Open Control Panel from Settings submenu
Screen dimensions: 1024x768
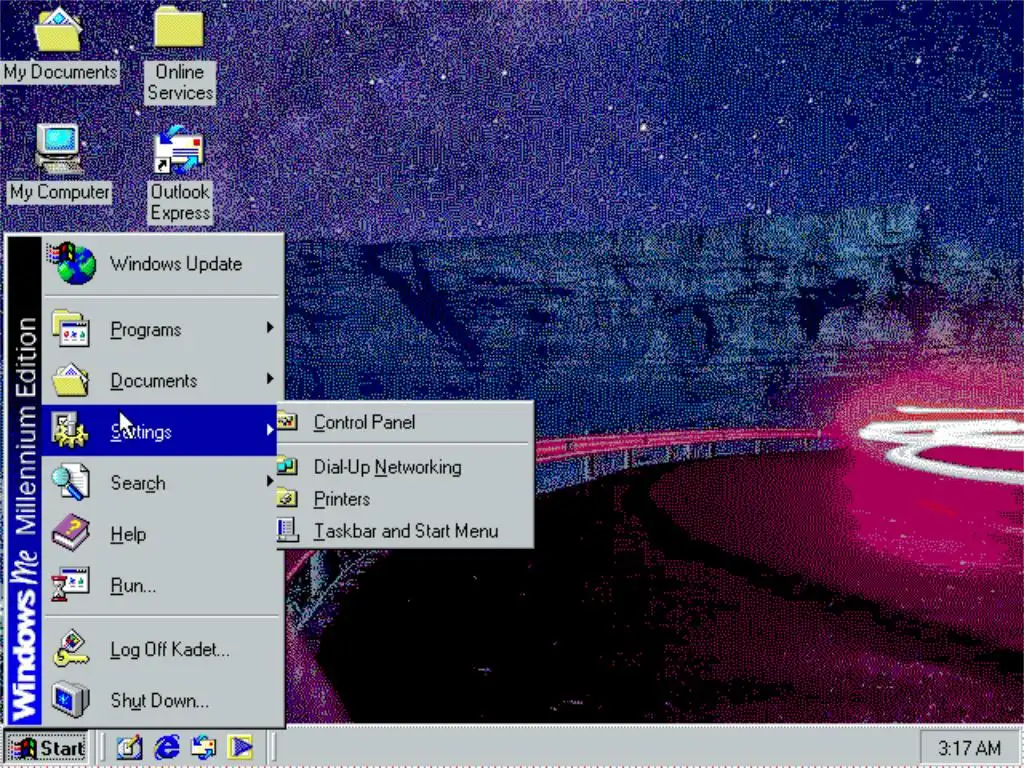coord(405,423)
